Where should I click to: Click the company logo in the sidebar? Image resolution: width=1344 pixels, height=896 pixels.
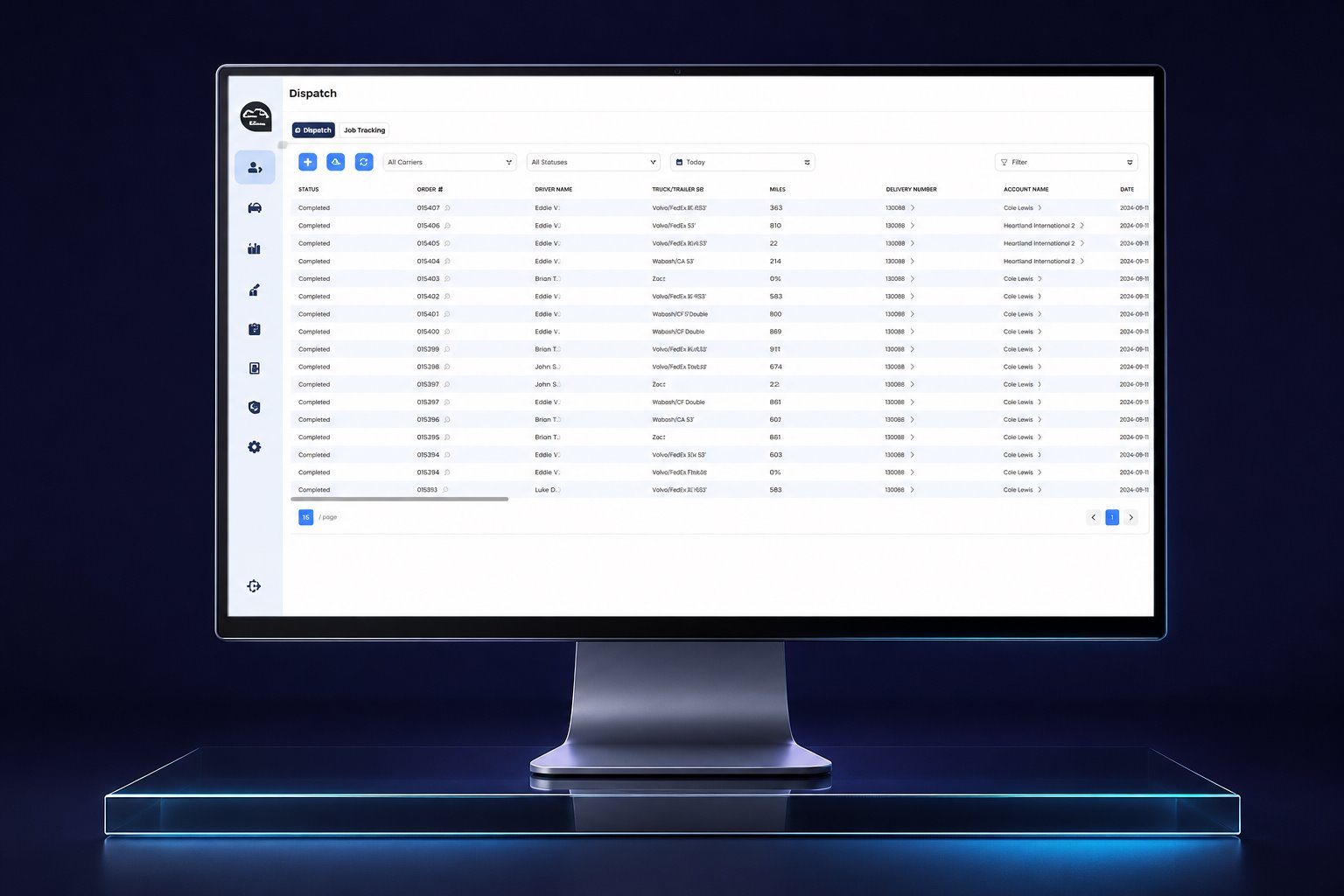click(255, 116)
